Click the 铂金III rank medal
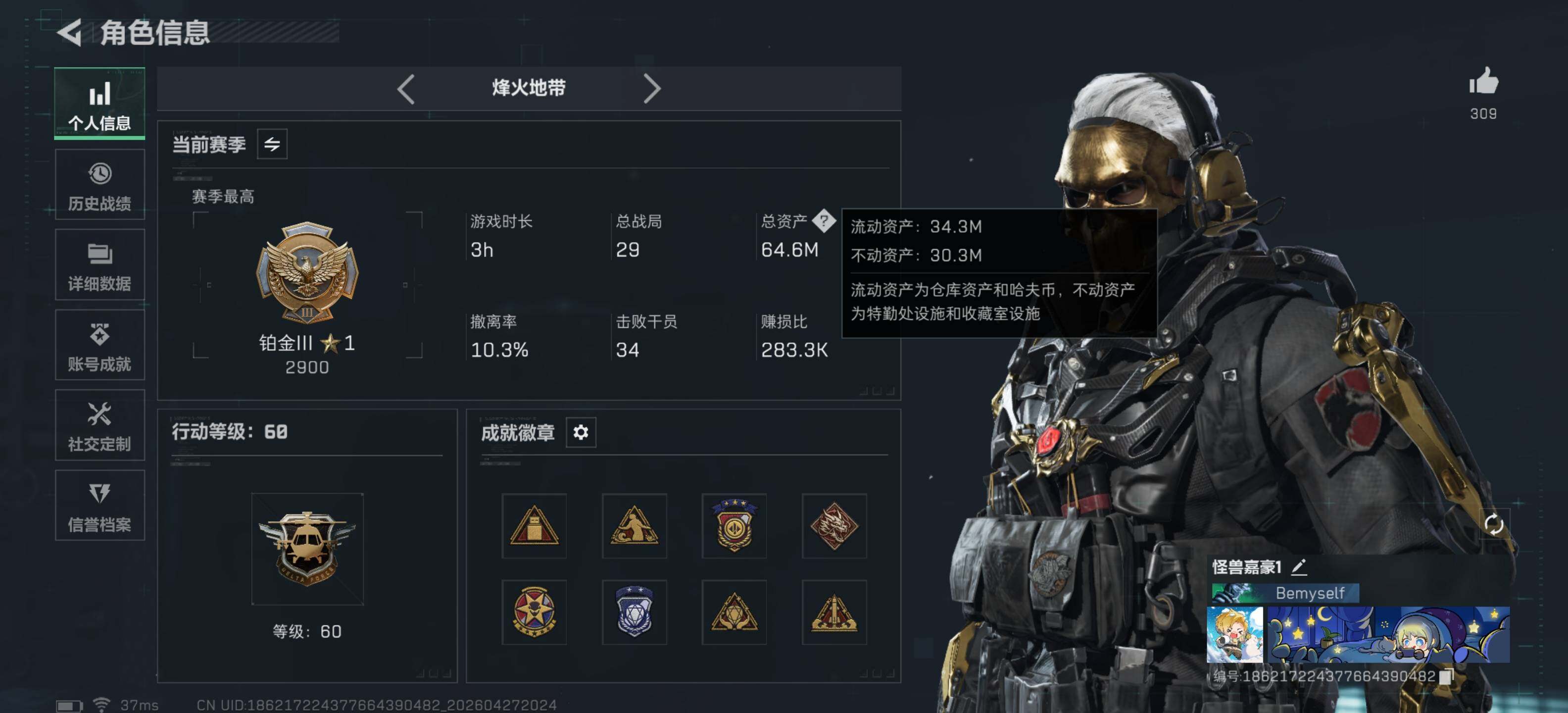Screen dimensions: 1568x713 click(307, 272)
